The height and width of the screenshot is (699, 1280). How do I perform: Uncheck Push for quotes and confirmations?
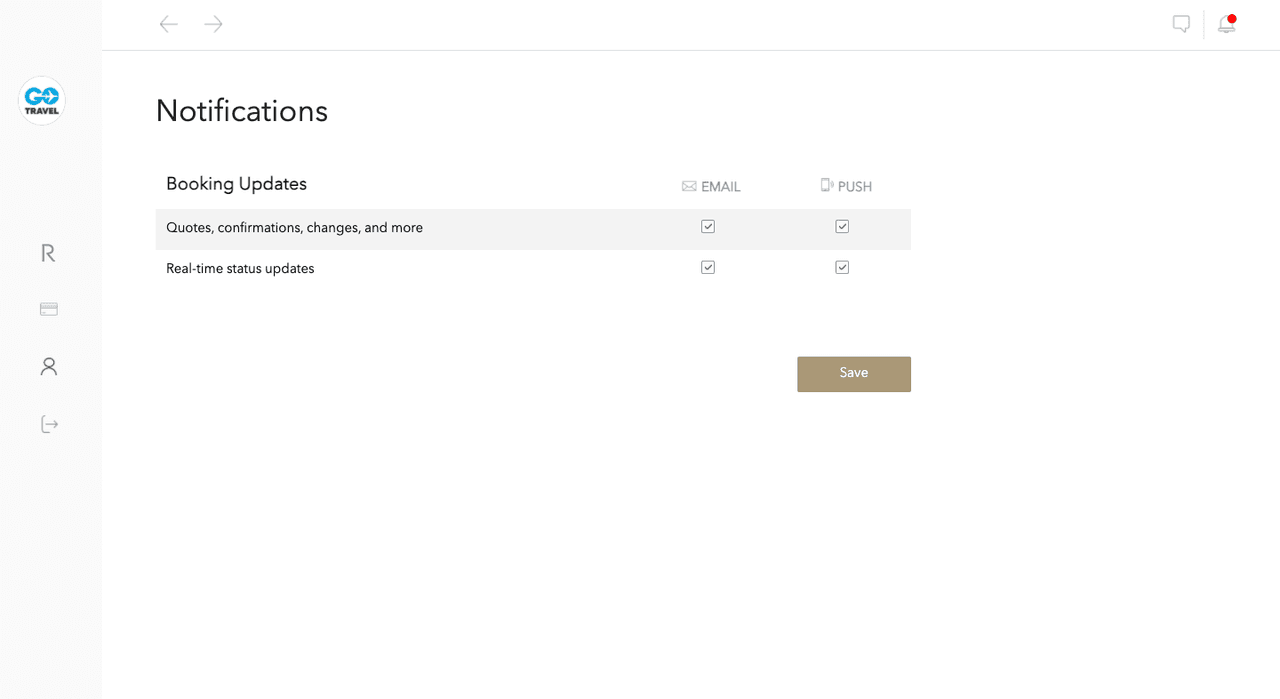click(x=842, y=227)
